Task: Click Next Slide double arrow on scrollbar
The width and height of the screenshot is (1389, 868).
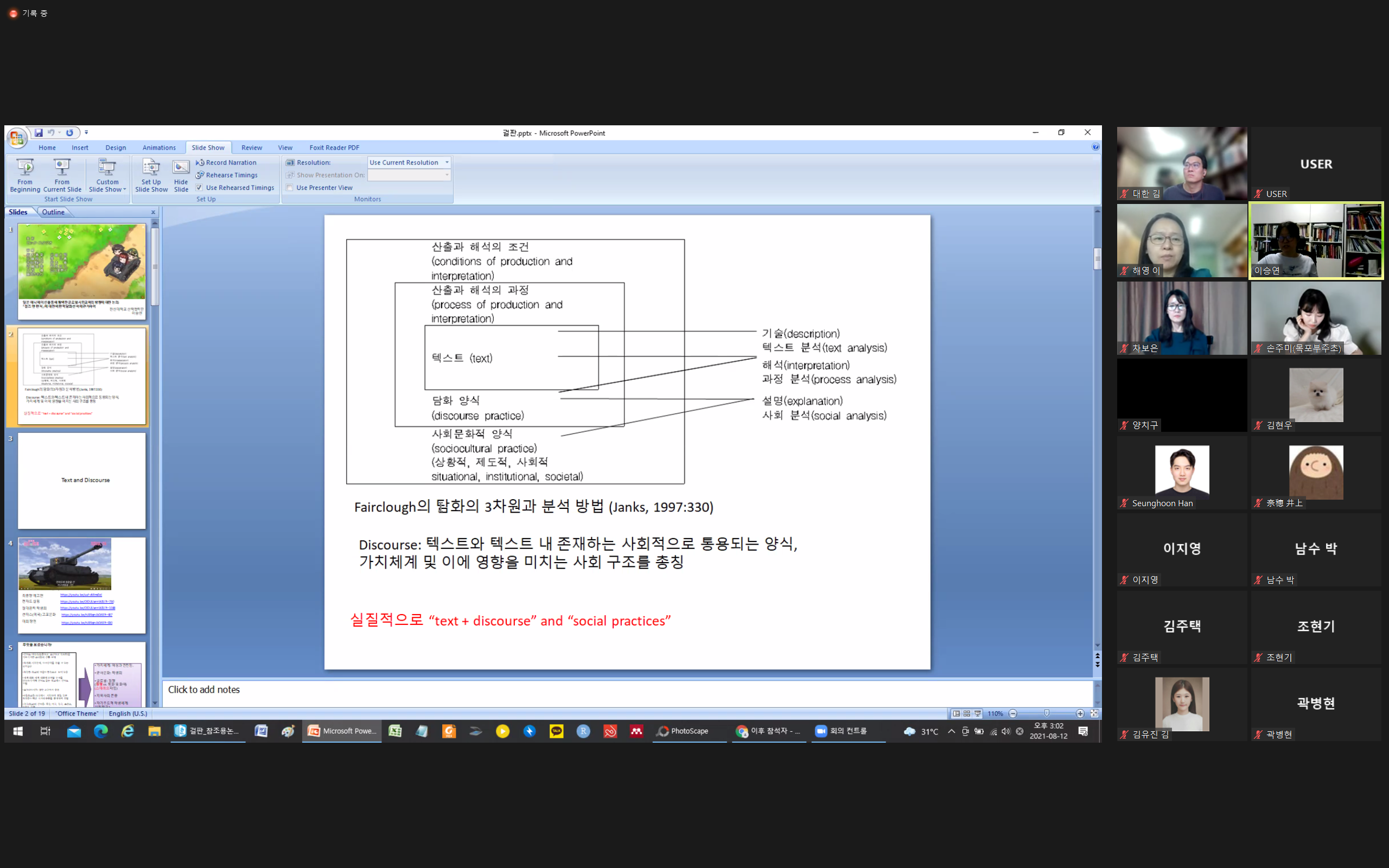Action: (x=1098, y=665)
